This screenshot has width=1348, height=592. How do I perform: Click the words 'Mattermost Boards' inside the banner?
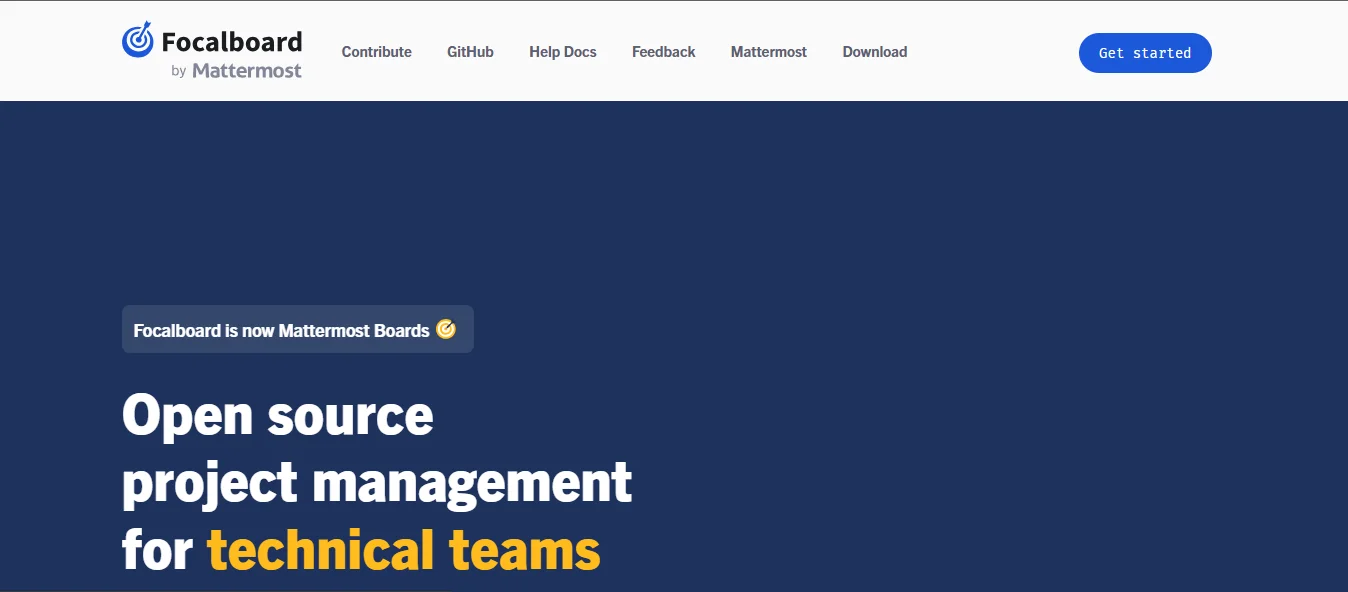[x=354, y=330]
